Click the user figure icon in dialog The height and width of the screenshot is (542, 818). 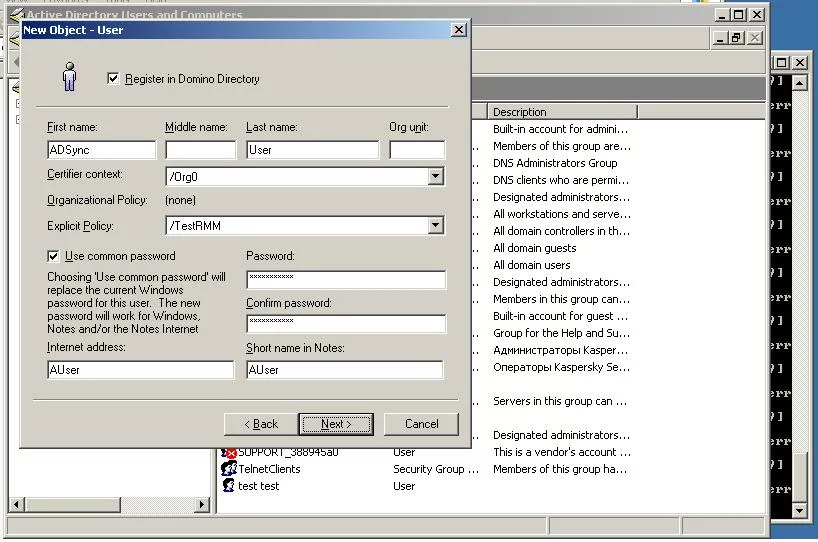click(69, 77)
